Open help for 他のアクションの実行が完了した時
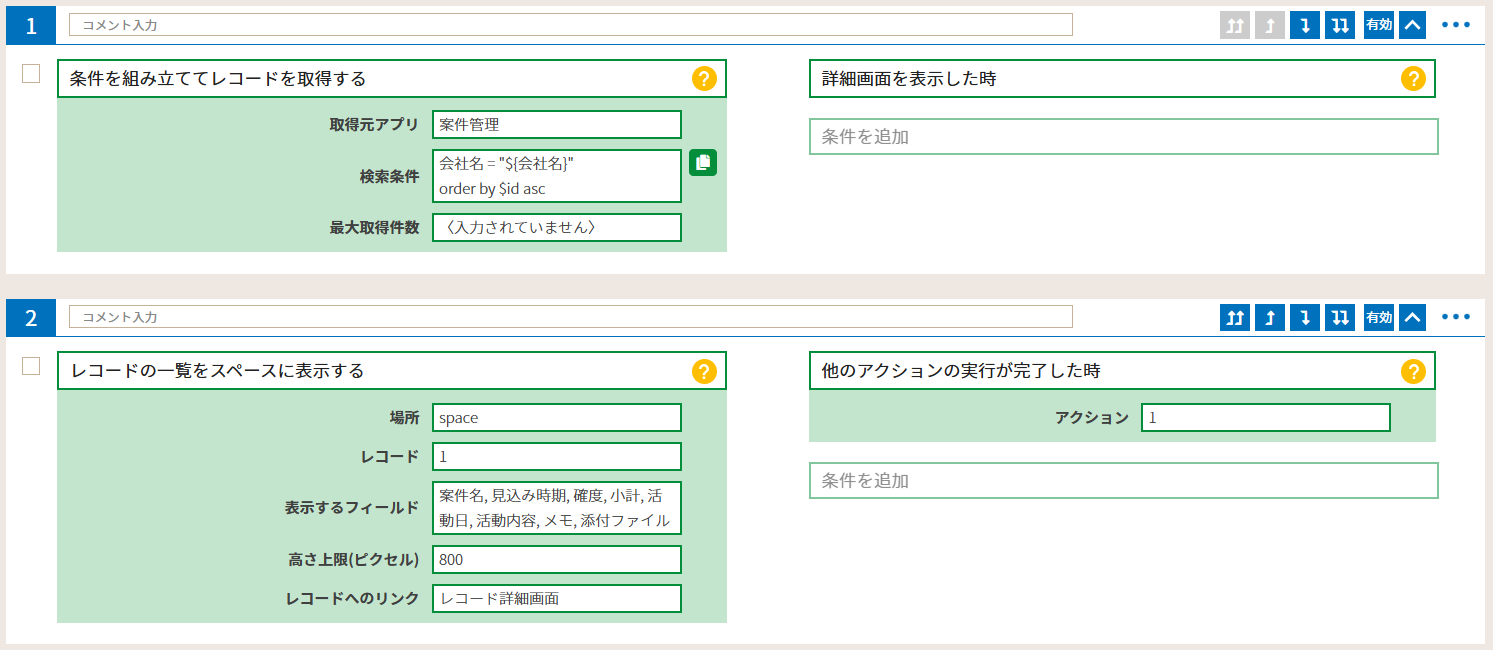The height and width of the screenshot is (650, 1493). (x=1412, y=371)
